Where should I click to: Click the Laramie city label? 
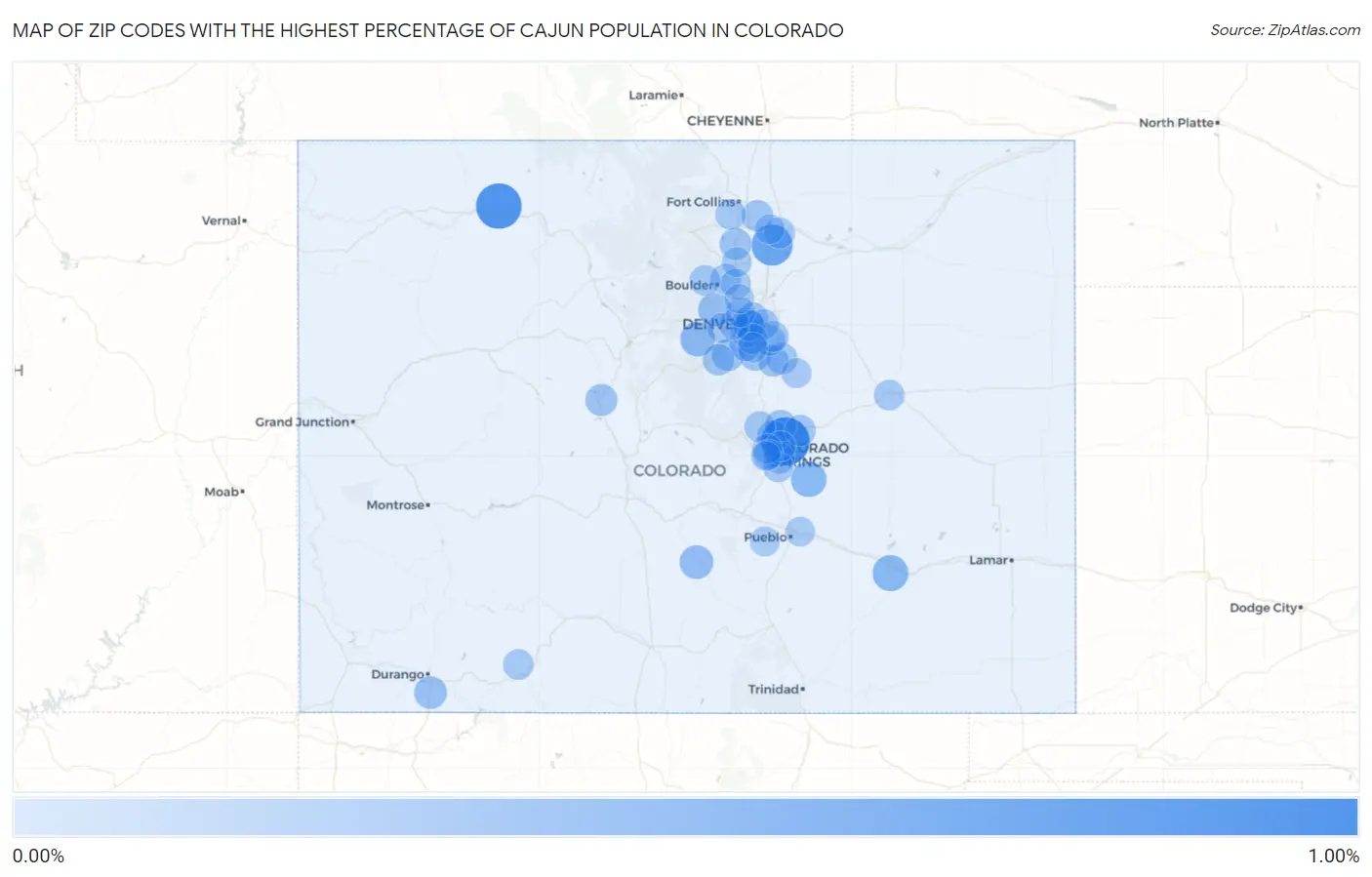point(656,95)
